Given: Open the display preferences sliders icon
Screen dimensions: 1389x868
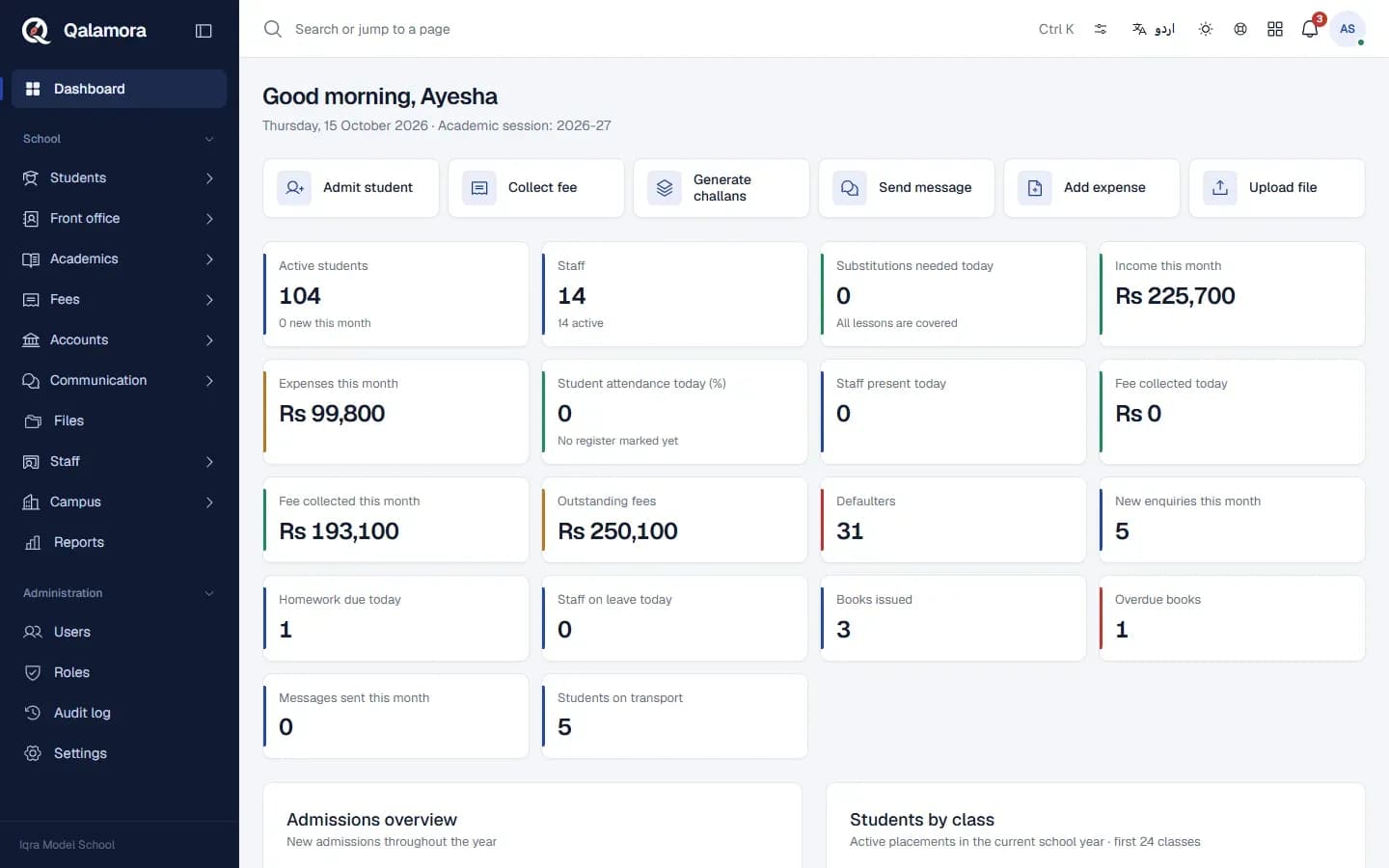Looking at the screenshot, I should pos(1101,29).
